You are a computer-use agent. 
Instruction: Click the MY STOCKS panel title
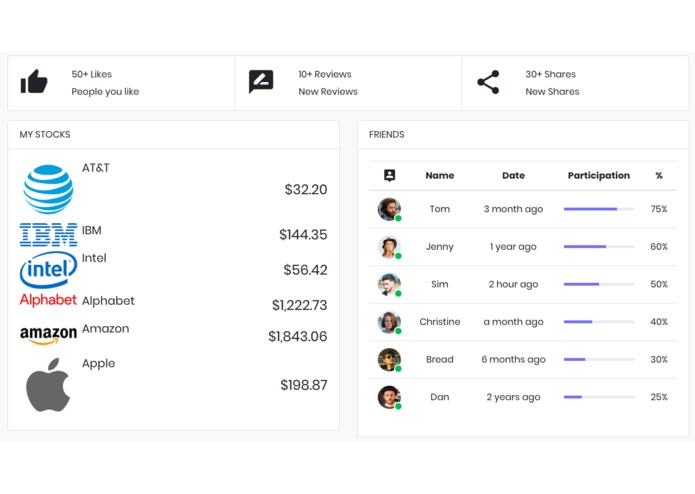coord(45,135)
